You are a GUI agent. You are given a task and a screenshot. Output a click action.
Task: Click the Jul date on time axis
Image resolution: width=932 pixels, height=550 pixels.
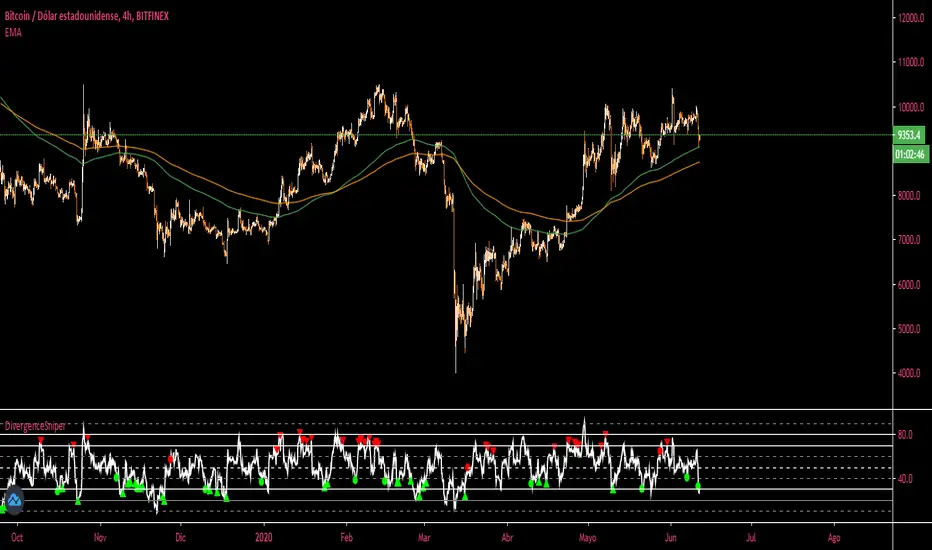point(751,538)
